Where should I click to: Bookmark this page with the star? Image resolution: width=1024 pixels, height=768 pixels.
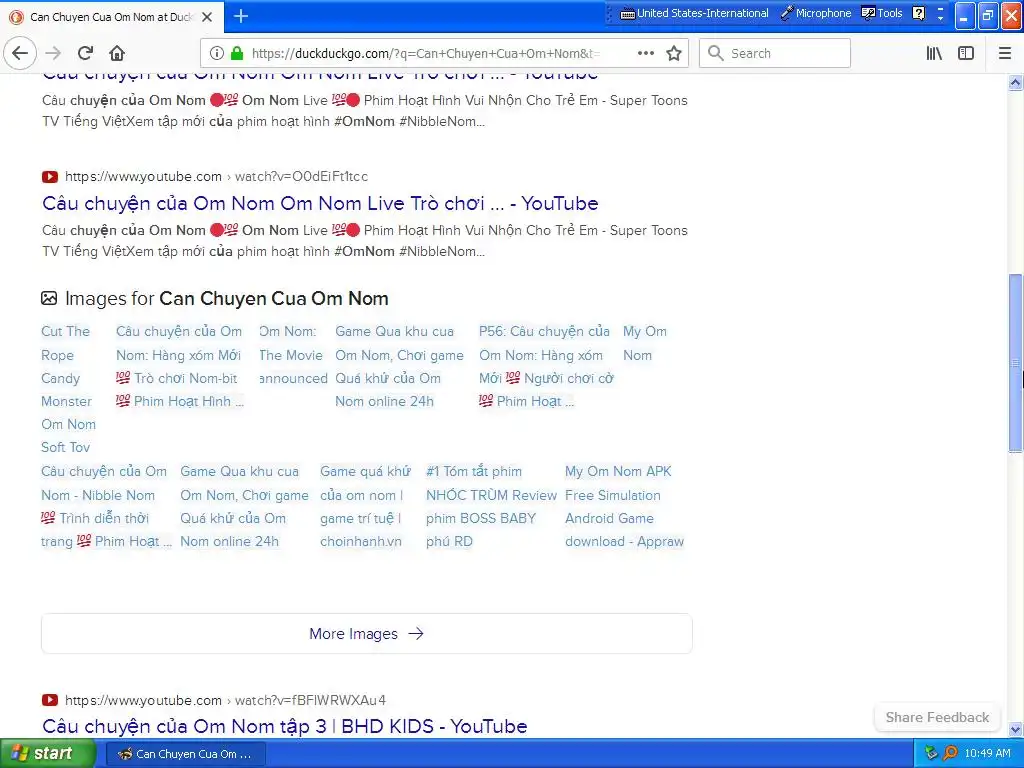pyautogui.click(x=674, y=53)
